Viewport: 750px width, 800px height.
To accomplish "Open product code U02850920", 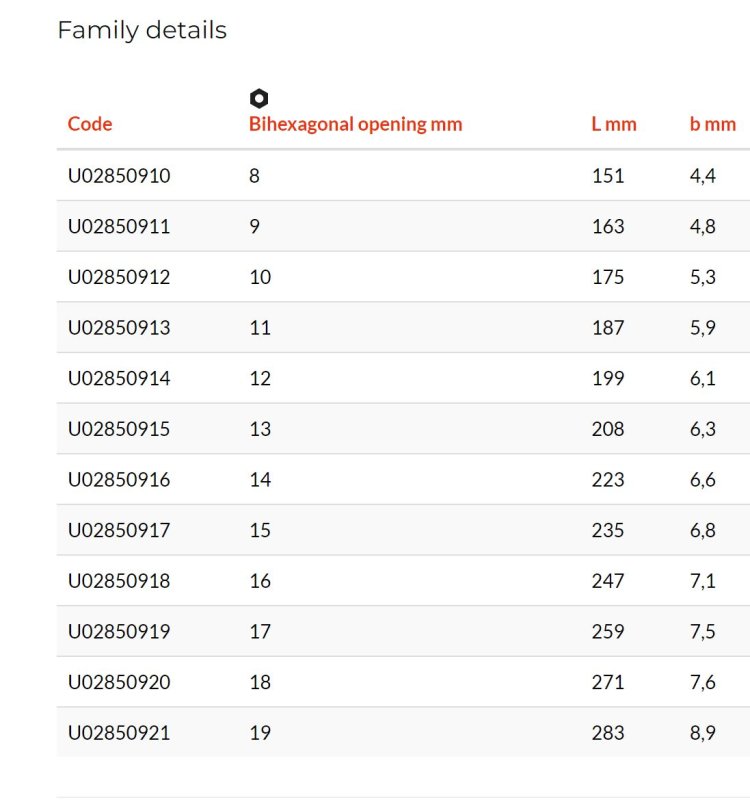I will tap(119, 682).
